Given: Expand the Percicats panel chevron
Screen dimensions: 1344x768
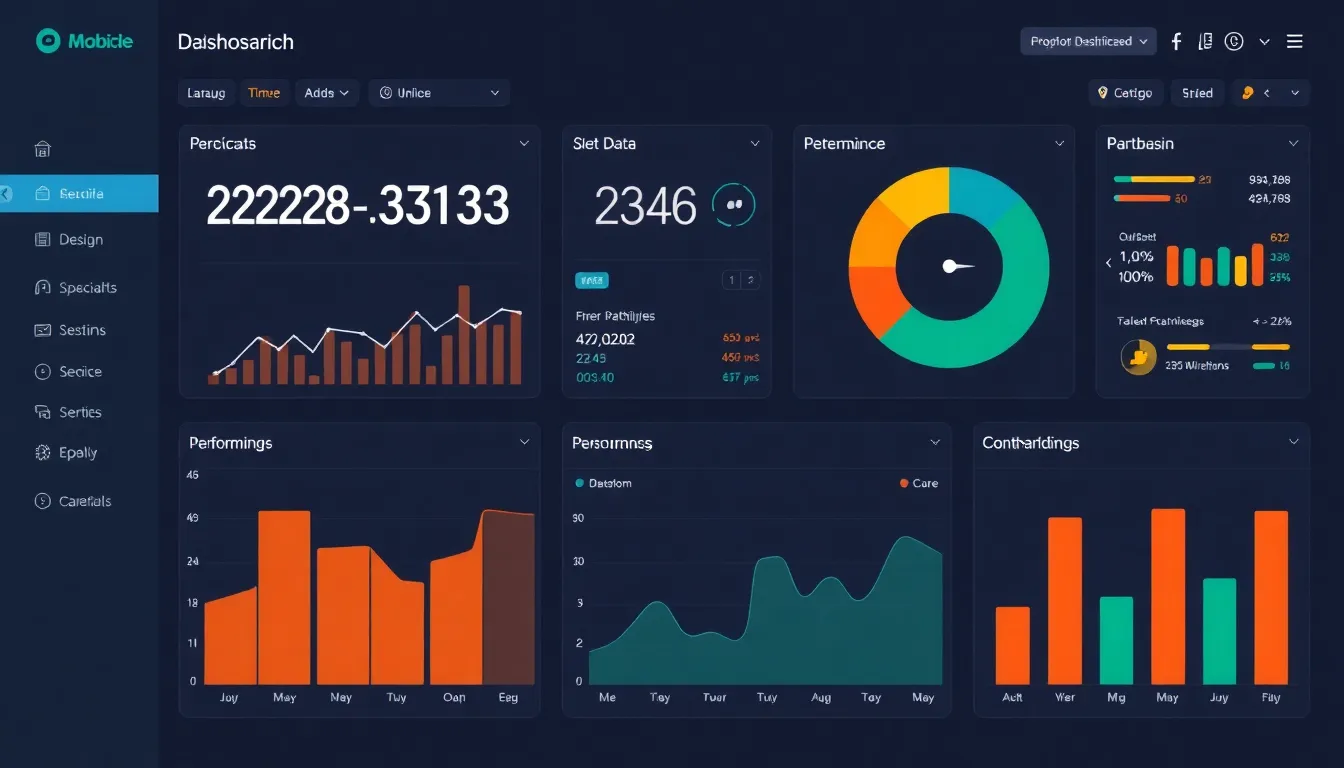Looking at the screenshot, I should point(524,144).
